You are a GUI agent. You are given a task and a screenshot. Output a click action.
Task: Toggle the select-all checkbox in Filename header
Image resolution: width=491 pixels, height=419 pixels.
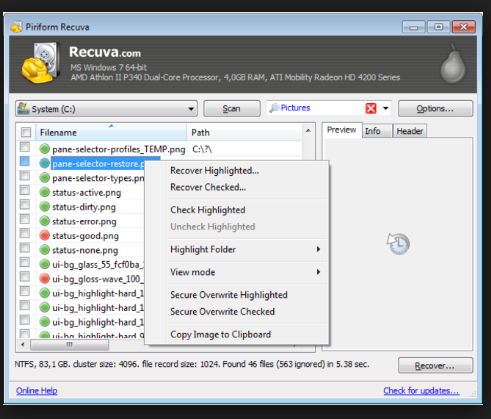tap(26, 132)
